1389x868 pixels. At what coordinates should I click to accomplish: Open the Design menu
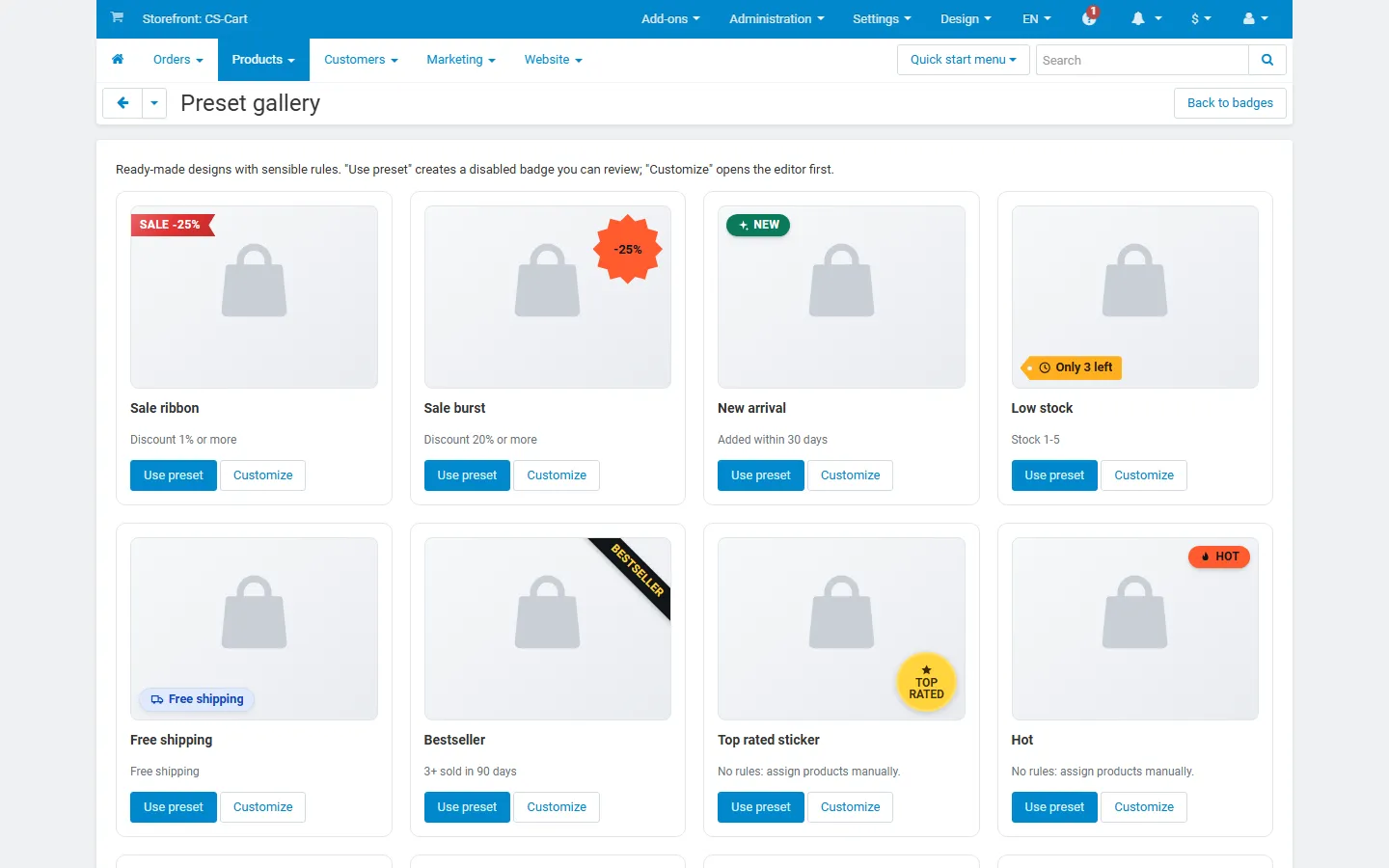(x=966, y=18)
